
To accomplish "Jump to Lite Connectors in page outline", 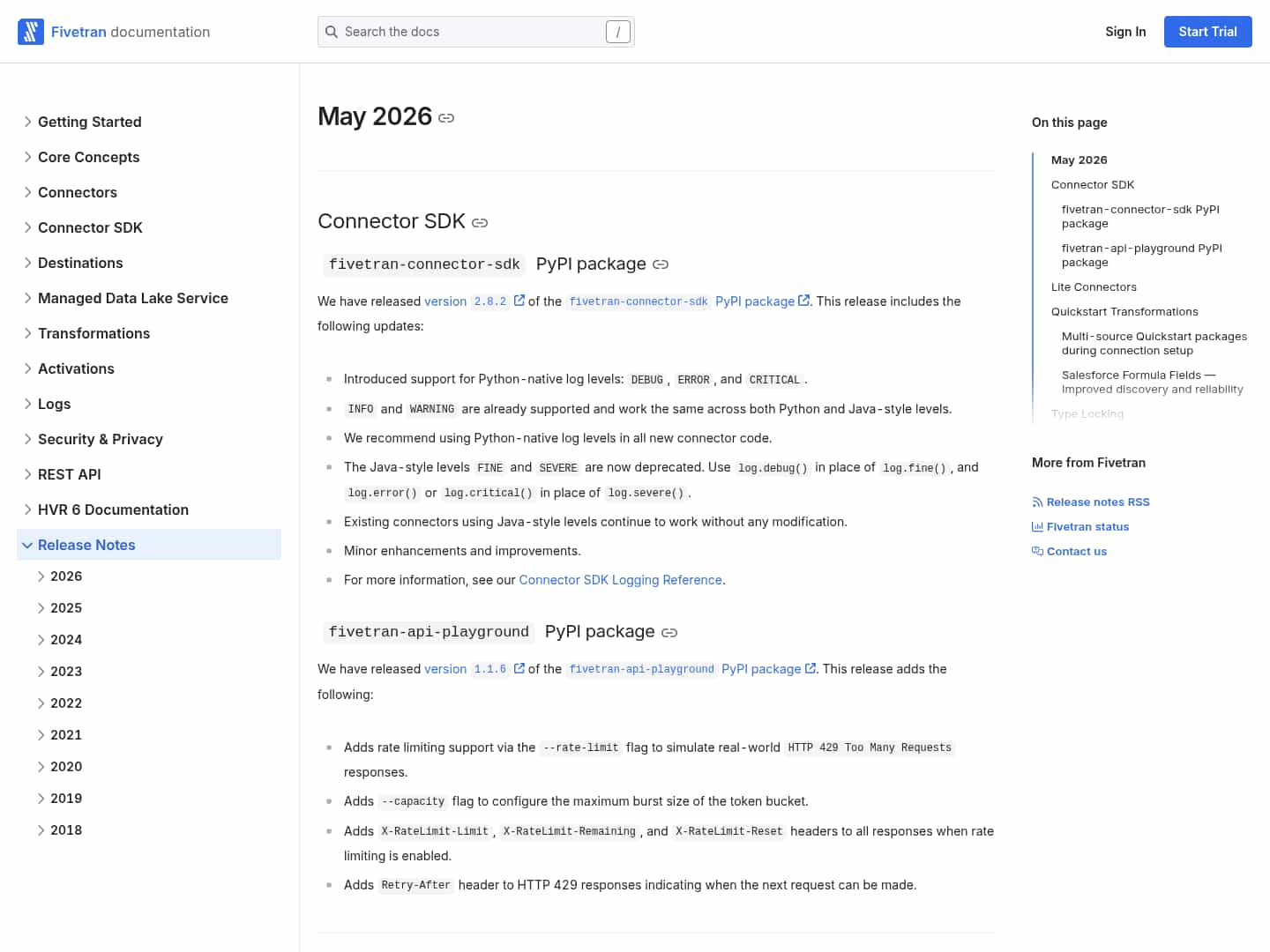I will pyautogui.click(x=1094, y=287).
